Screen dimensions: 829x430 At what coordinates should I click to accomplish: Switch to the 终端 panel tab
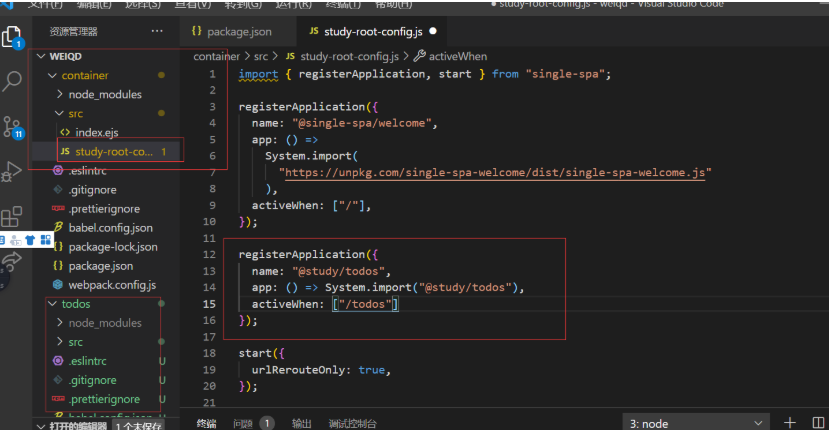[207, 423]
